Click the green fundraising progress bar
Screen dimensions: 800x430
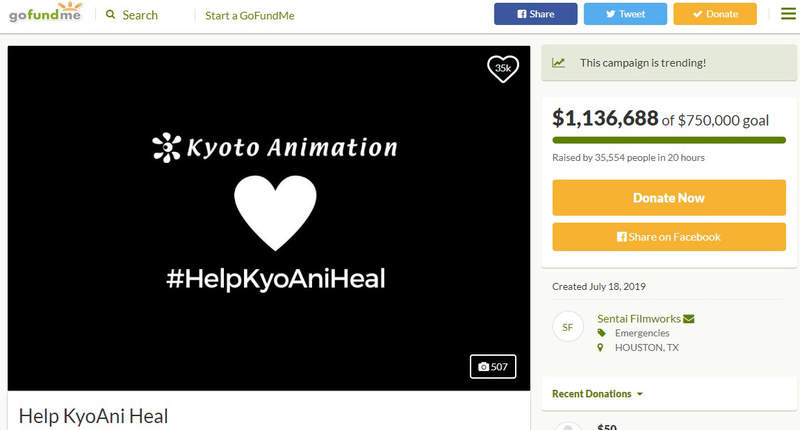point(668,140)
